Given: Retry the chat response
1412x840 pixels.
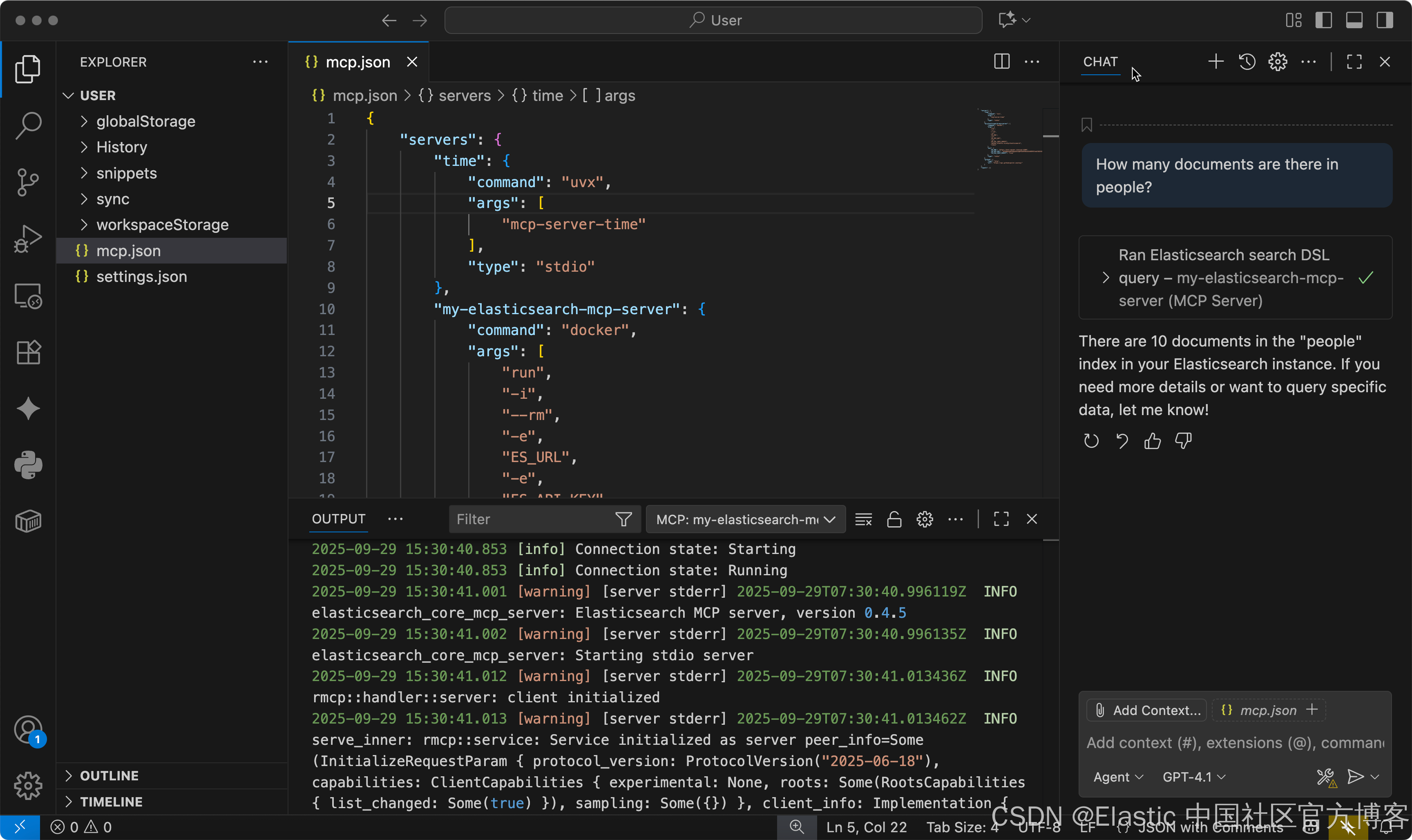Looking at the screenshot, I should coord(1091,440).
